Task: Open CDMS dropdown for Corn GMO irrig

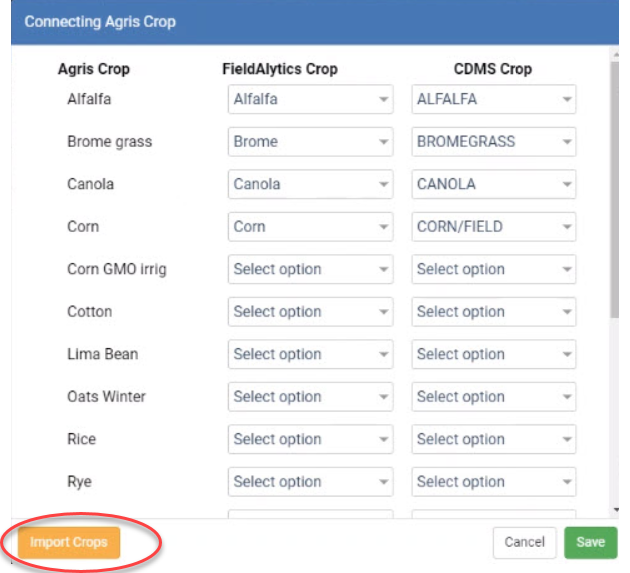Action: pyautogui.click(x=493, y=269)
